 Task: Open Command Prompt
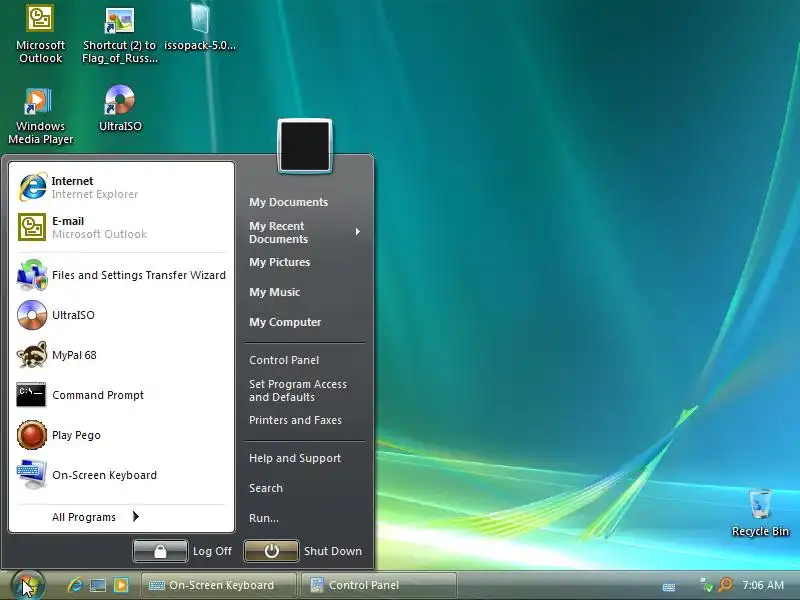[x=121, y=395]
